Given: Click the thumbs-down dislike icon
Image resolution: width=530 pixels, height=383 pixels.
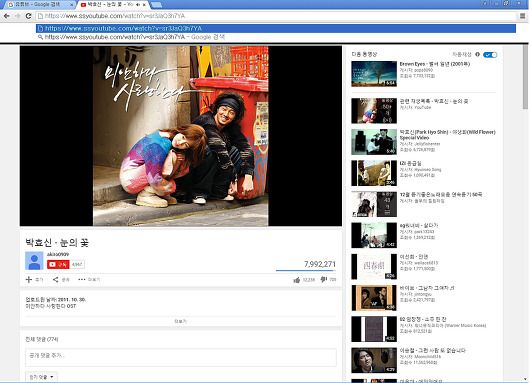Looking at the screenshot, I should pos(323,279).
